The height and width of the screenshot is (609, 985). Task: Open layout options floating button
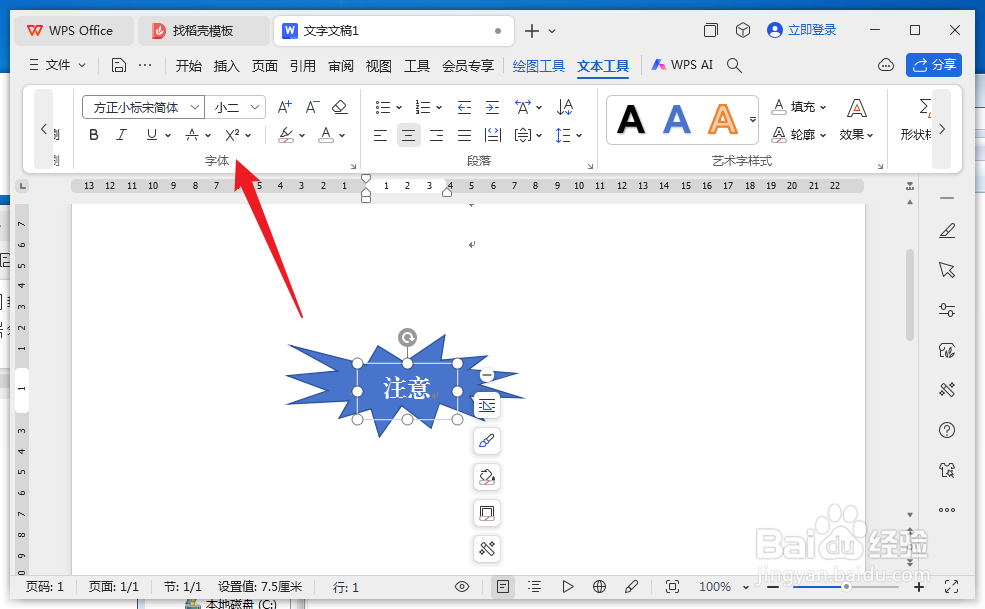[x=486, y=405]
